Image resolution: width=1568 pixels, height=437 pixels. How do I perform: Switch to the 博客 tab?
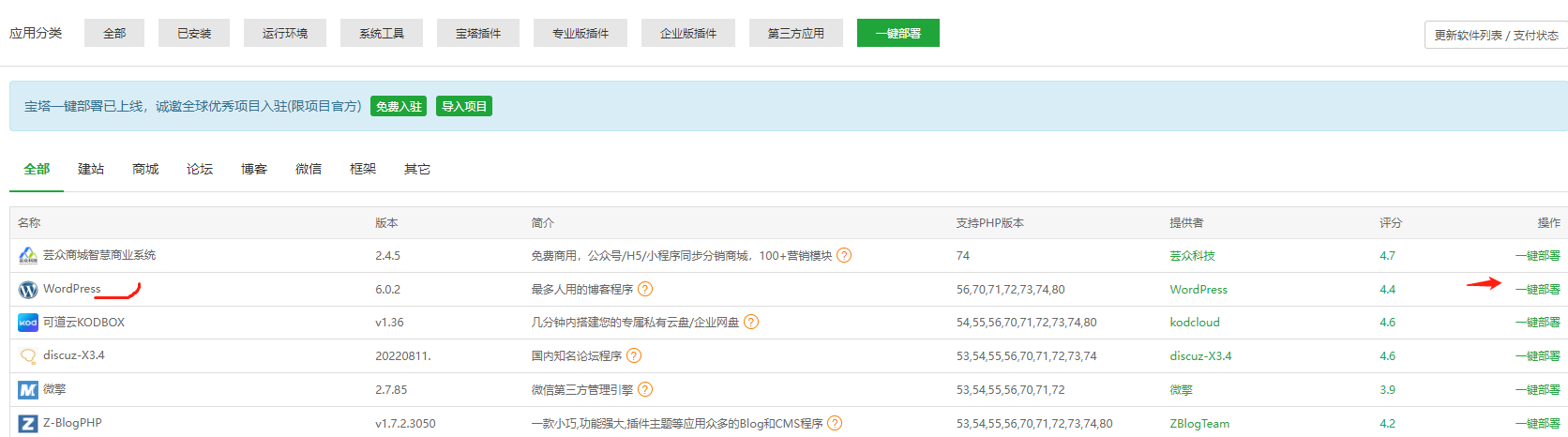click(254, 169)
